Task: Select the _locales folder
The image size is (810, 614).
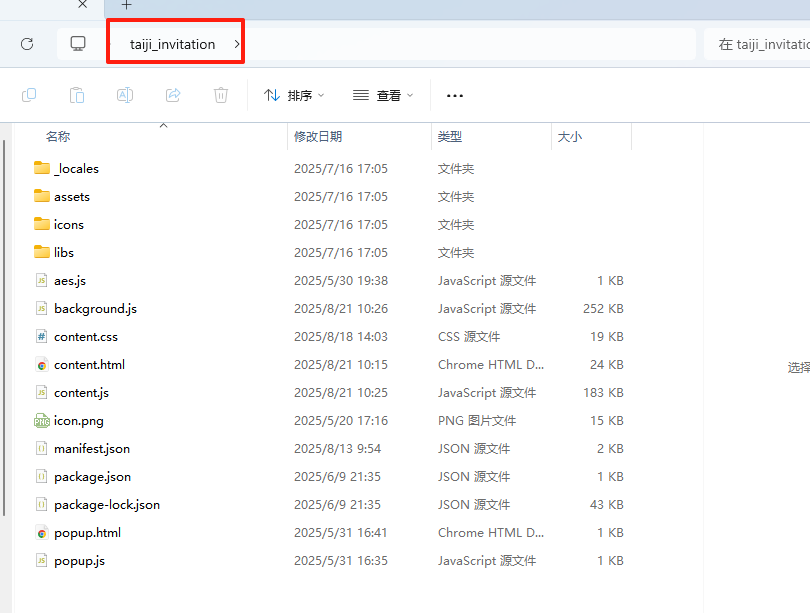Action: pyautogui.click(x=76, y=169)
